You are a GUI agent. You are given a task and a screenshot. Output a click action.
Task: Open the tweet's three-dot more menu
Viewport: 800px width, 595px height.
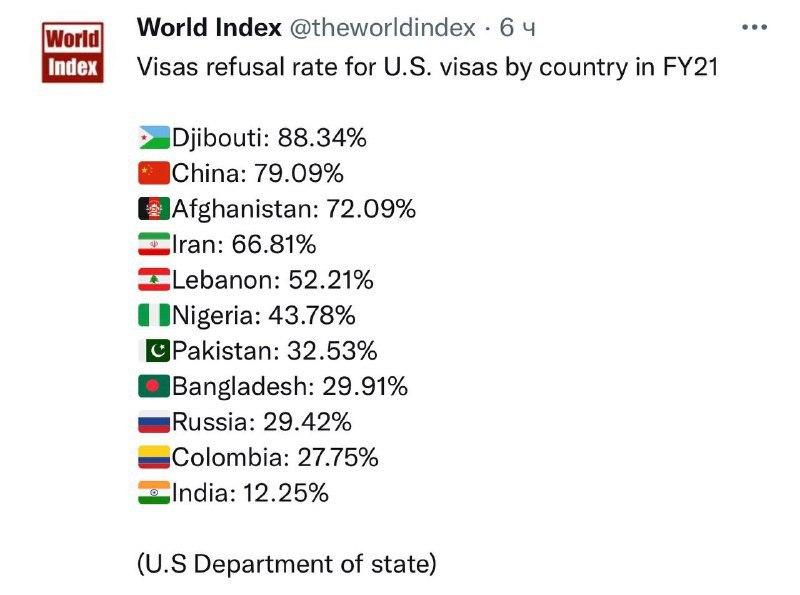click(753, 28)
